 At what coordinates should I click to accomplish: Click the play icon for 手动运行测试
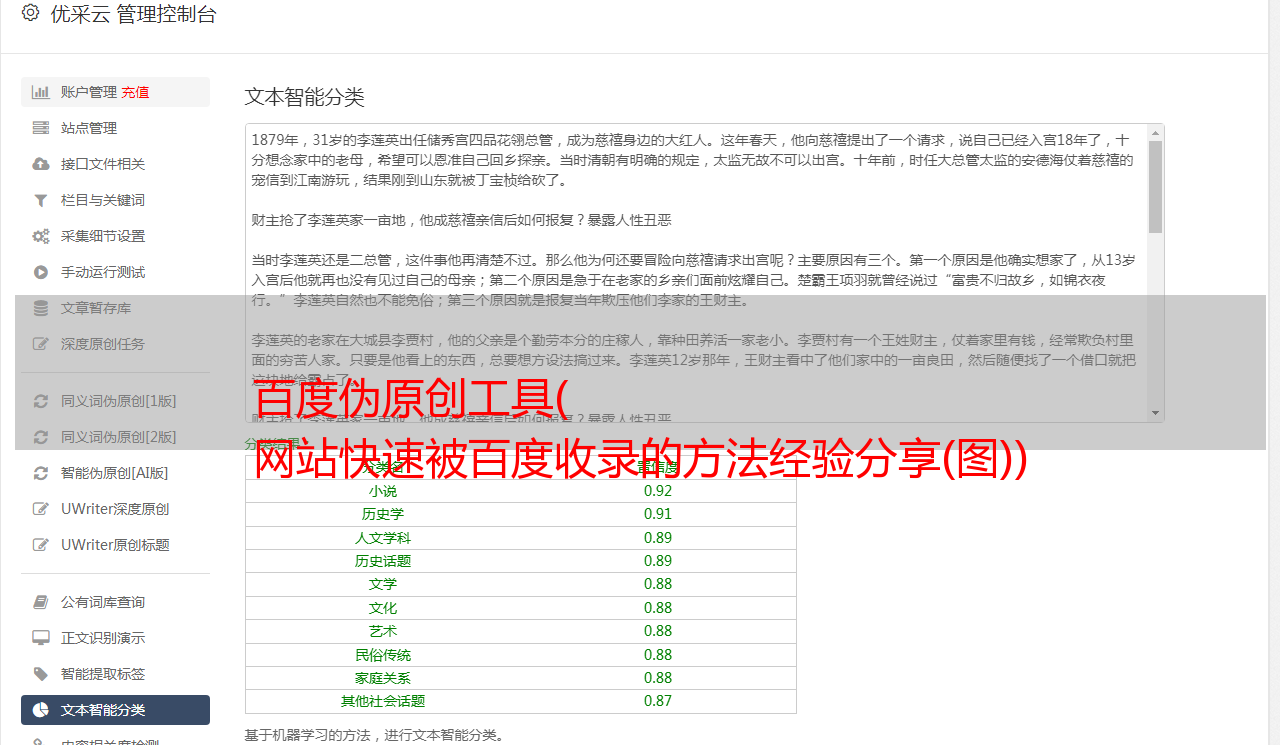41,272
